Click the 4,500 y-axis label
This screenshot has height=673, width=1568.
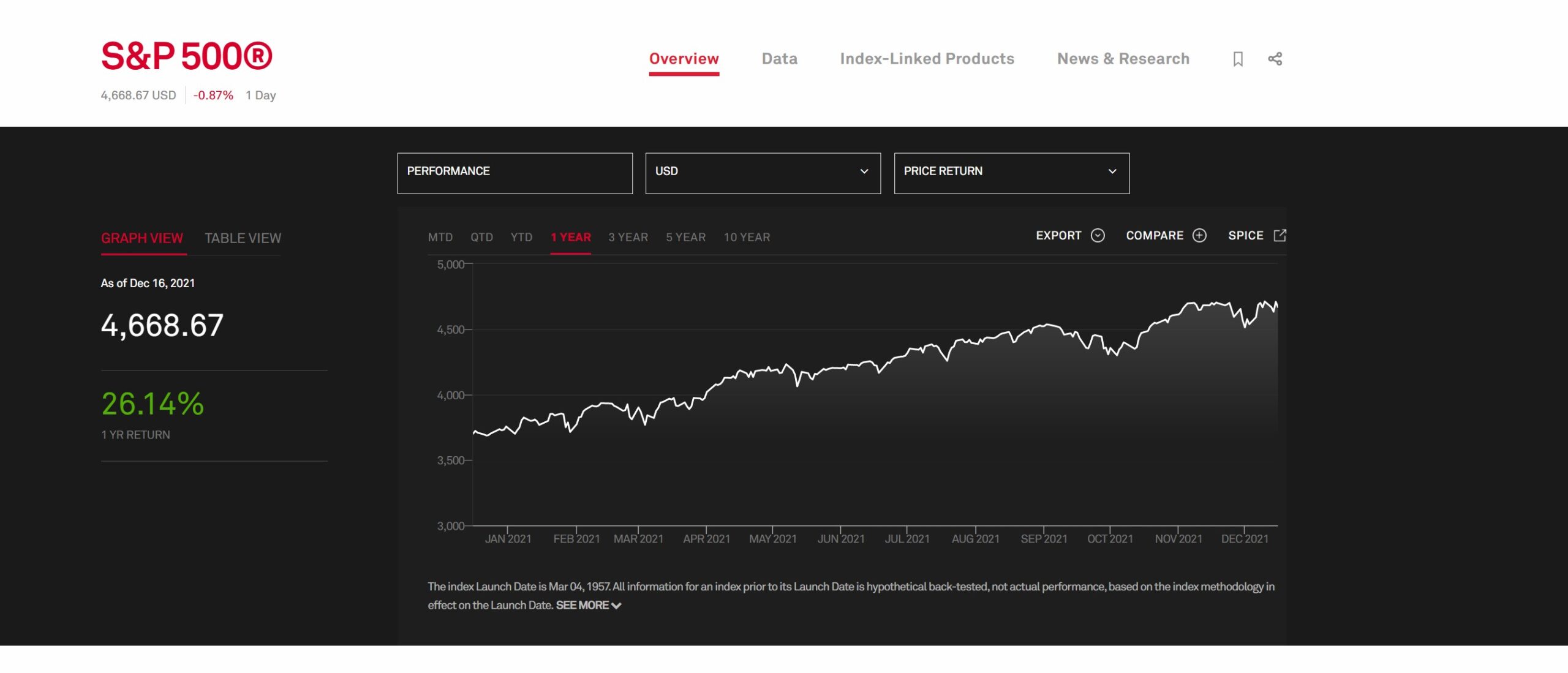click(x=450, y=330)
